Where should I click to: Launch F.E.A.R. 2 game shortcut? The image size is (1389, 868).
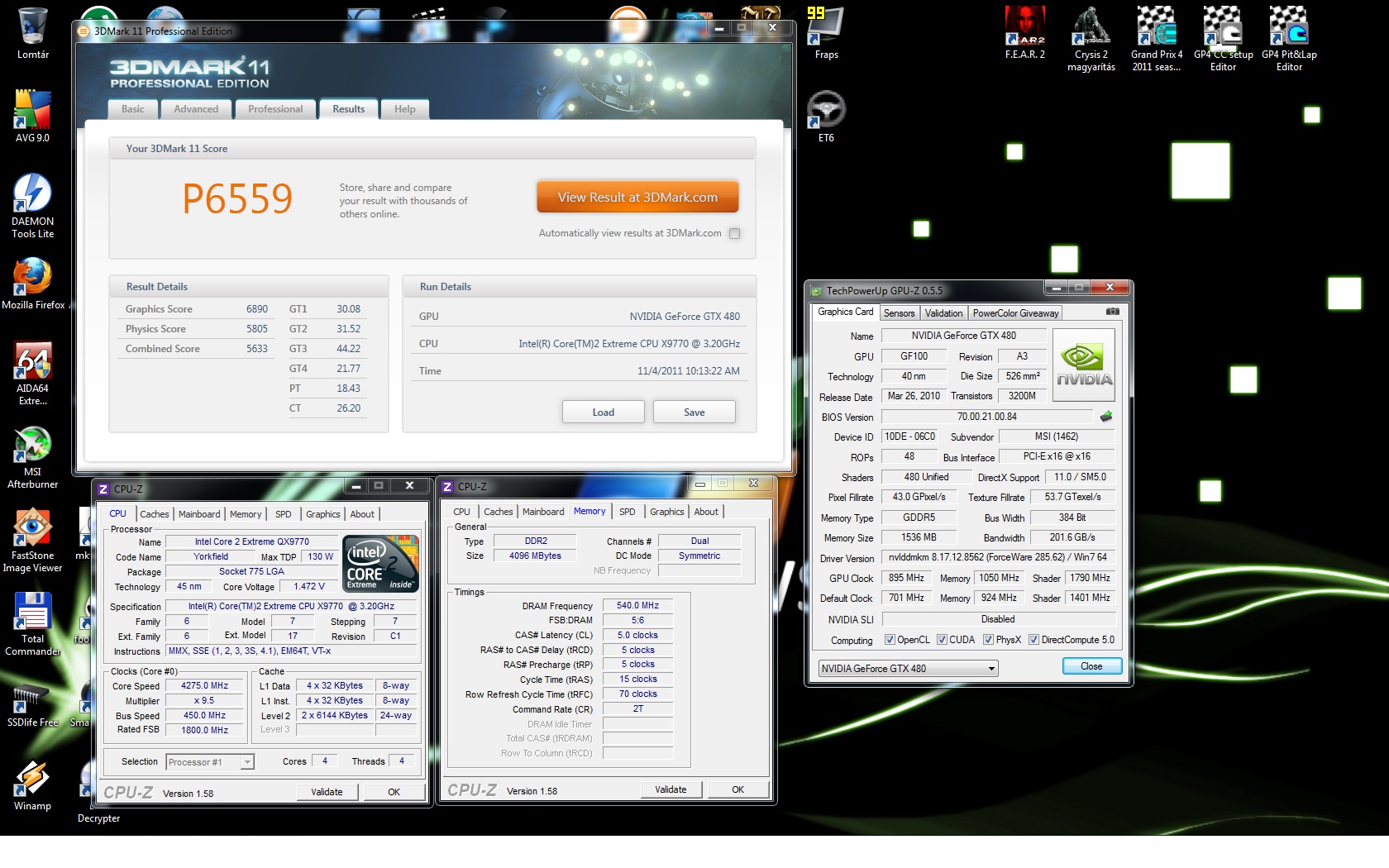[x=1025, y=33]
